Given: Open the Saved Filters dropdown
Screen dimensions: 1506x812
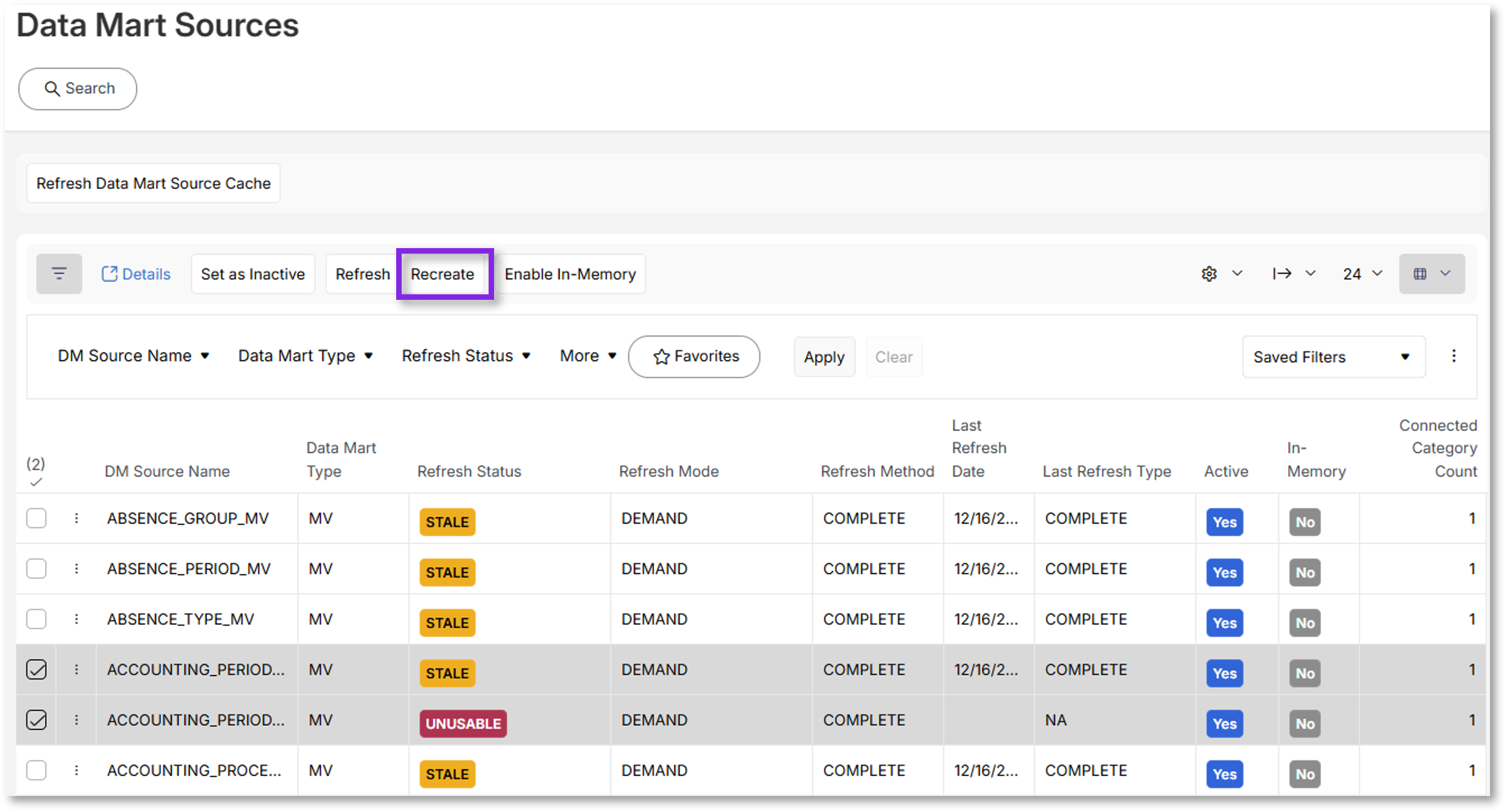Looking at the screenshot, I should (x=1334, y=356).
